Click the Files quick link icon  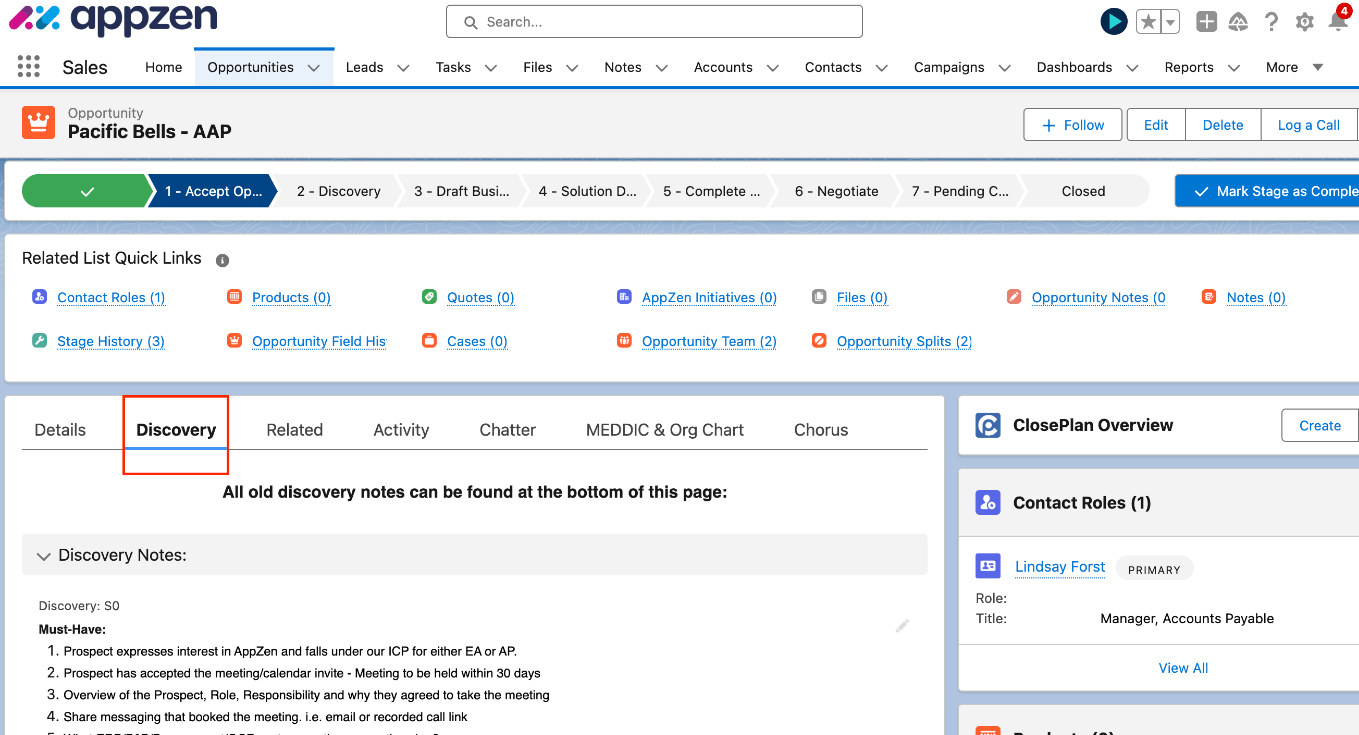pos(819,297)
